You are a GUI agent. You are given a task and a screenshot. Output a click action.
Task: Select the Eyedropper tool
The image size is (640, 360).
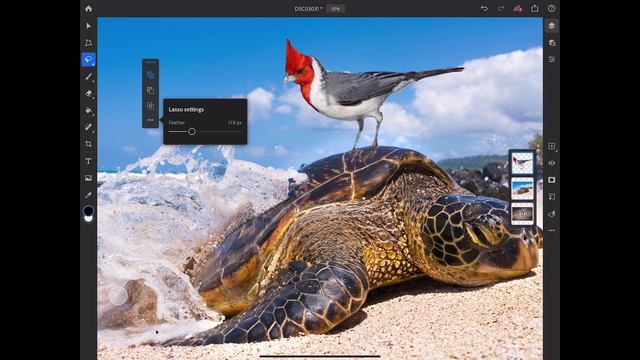89,195
